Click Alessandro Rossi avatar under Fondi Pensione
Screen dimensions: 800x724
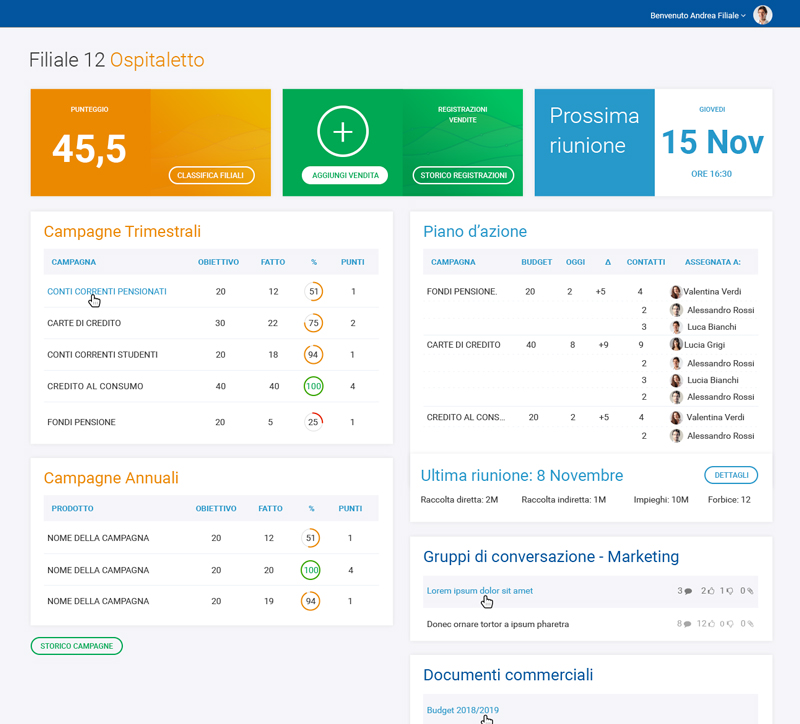[x=676, y=310]
